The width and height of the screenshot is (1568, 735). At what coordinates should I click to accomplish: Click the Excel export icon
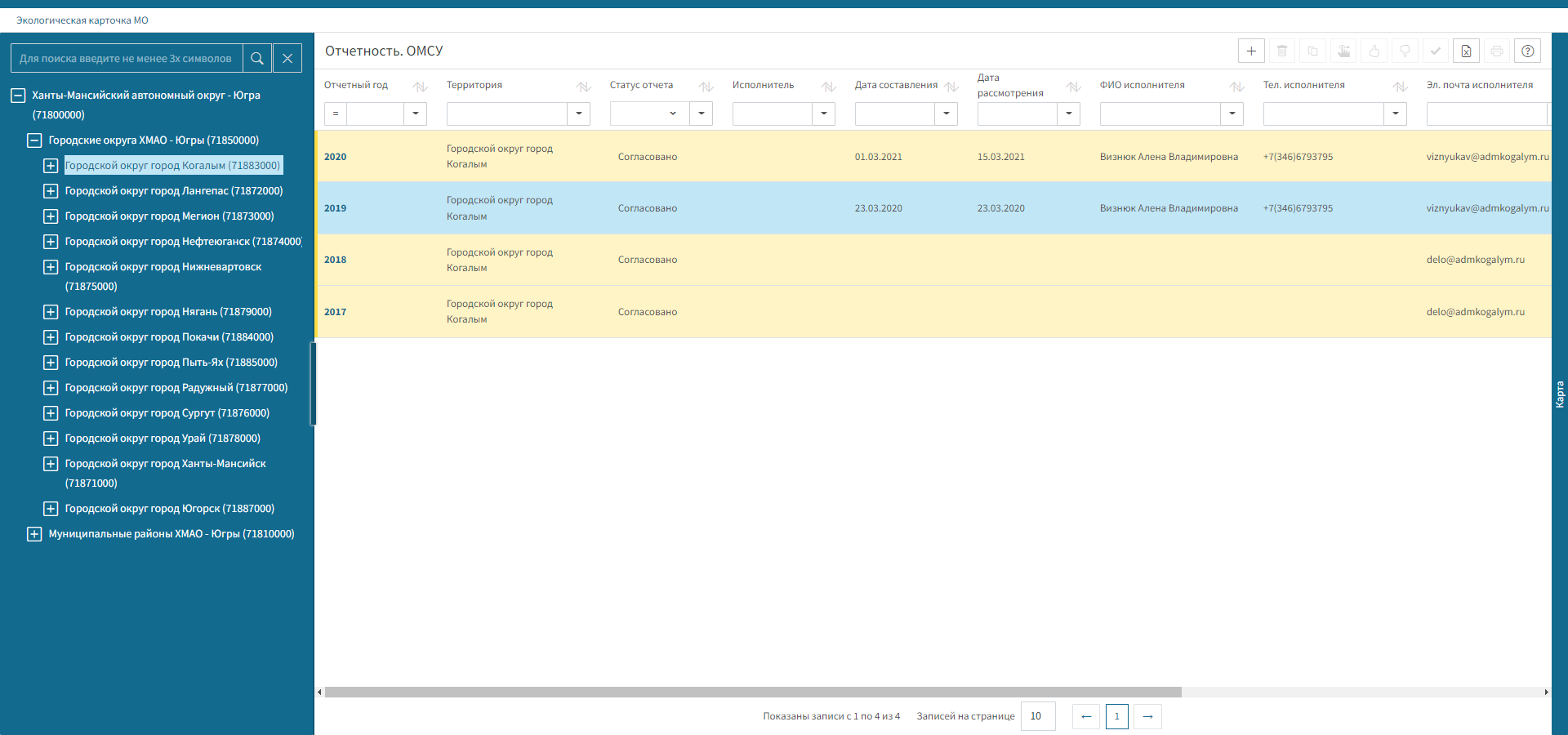click(x=1466, y=51)
